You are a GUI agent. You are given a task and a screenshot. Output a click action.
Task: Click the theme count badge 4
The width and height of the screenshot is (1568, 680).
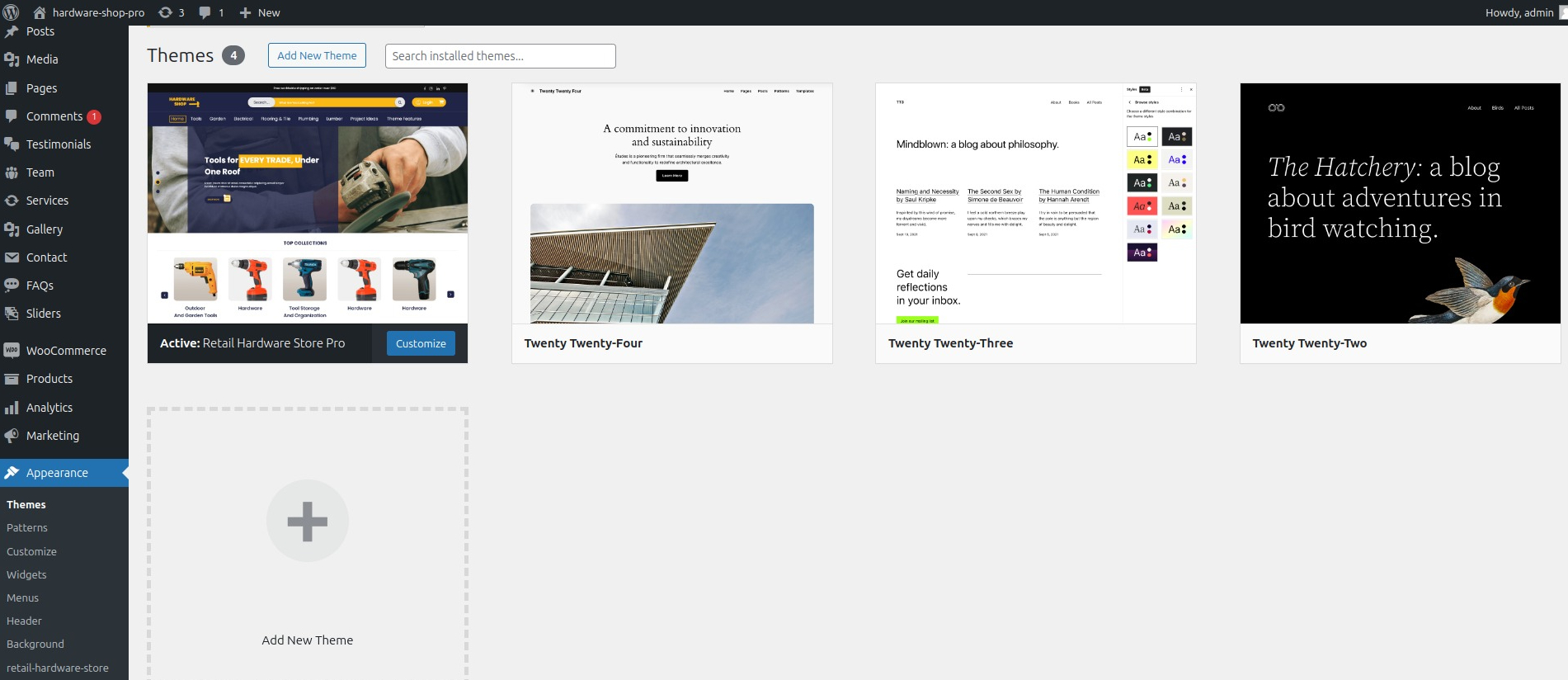coord(233,55)
